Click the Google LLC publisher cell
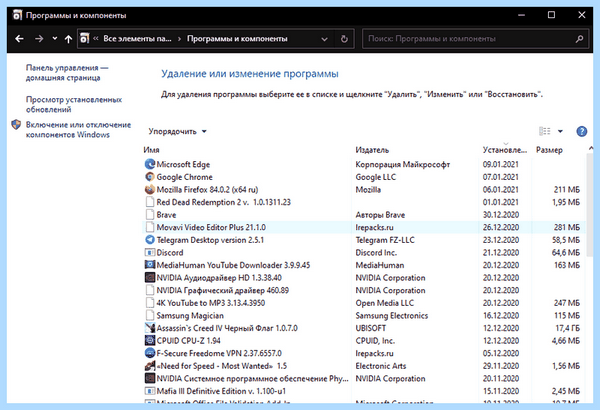Screen dimensions: 600x410 click(375, 177)
